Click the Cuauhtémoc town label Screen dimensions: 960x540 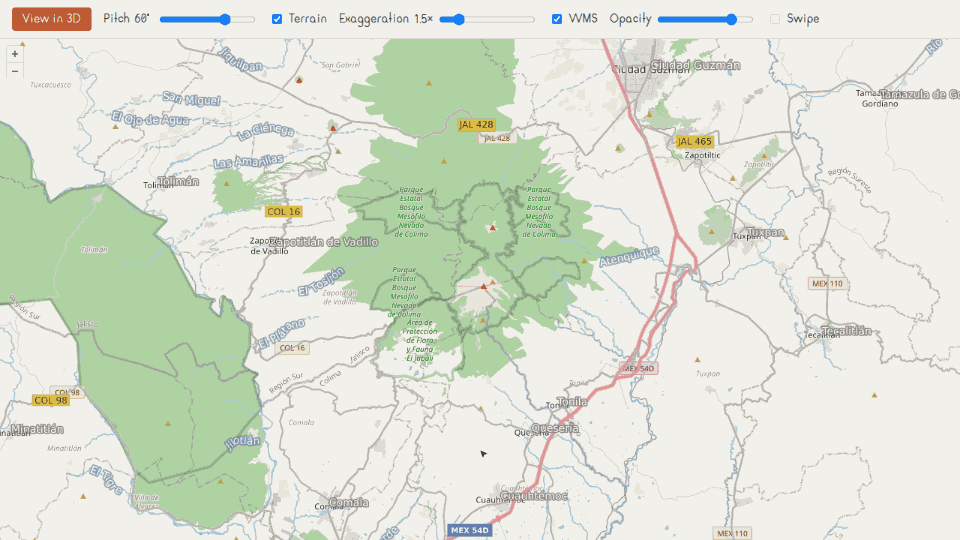[534, 496]
